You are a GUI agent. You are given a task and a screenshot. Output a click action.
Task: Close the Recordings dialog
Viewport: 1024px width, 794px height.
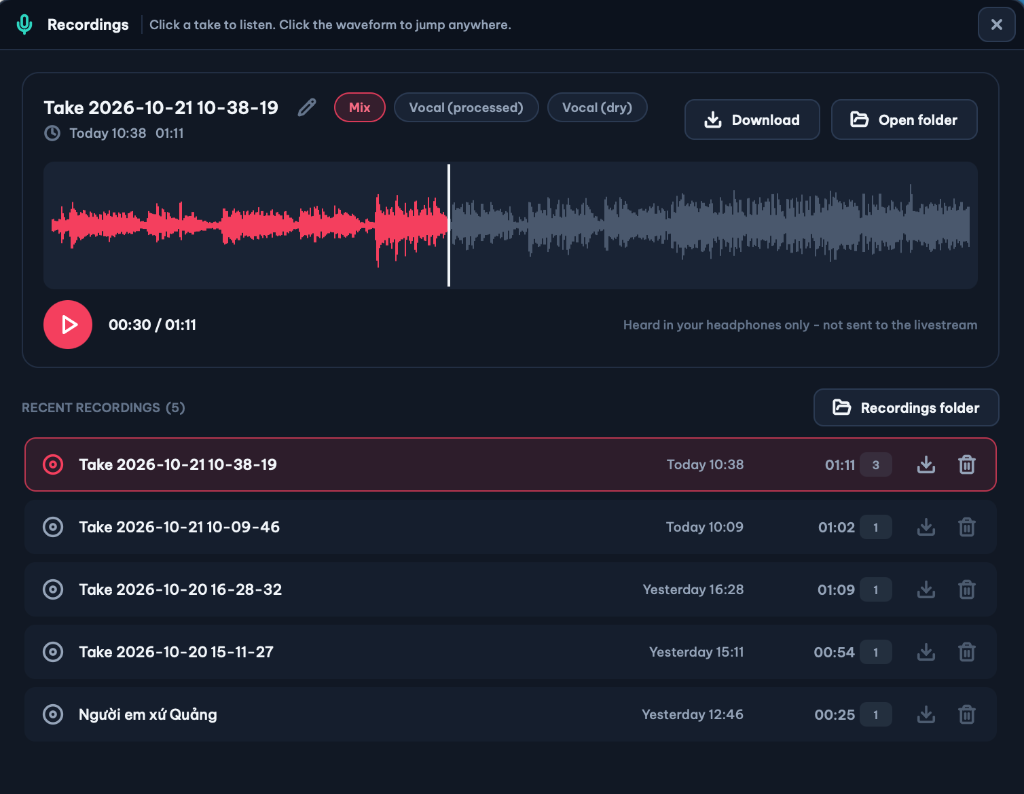coord(997,25)
